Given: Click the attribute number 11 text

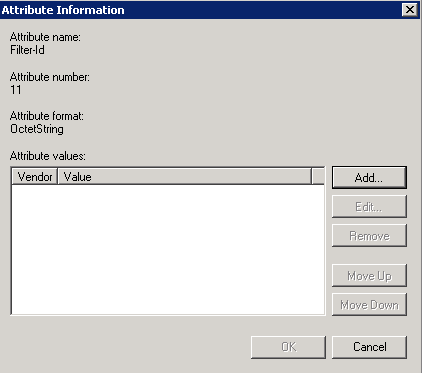Looking at the screenshot, I should [16, 90].
